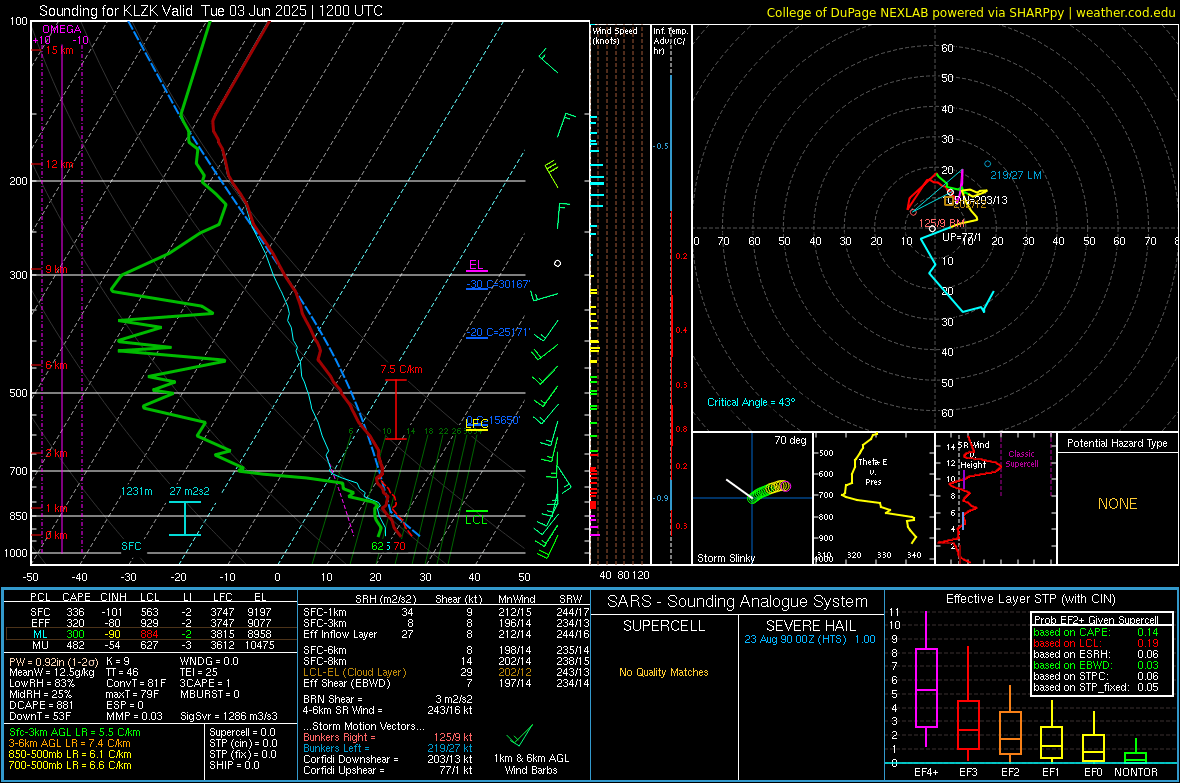
Task: Click the 'Wind Speed (knots)' panel header
Action: point(615,35)
